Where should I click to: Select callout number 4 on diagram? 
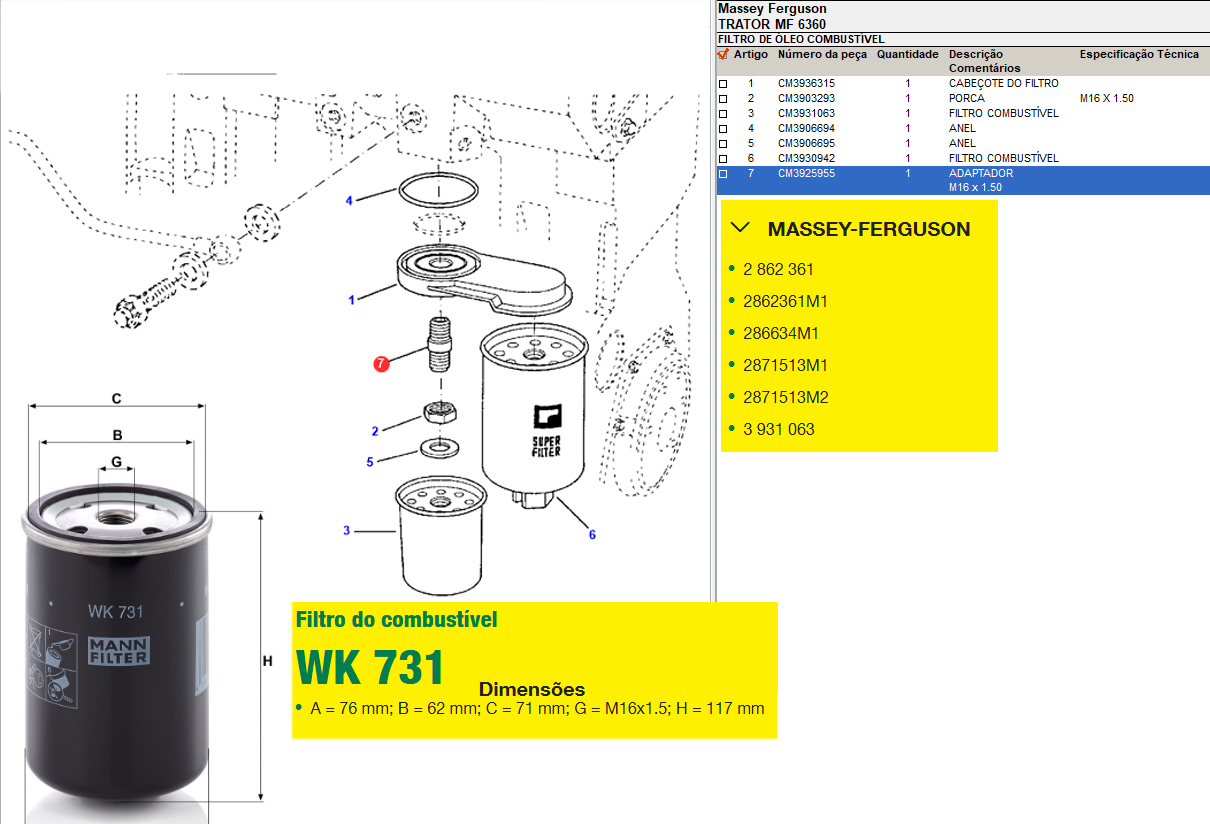pos(349,201)
